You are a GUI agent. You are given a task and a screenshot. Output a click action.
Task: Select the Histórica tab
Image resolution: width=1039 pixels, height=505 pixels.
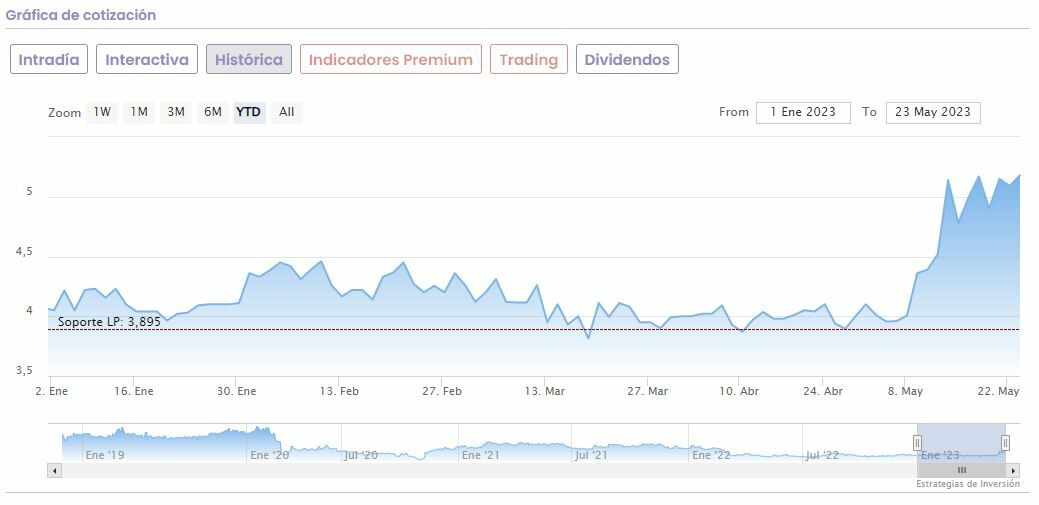pos(249,59)
